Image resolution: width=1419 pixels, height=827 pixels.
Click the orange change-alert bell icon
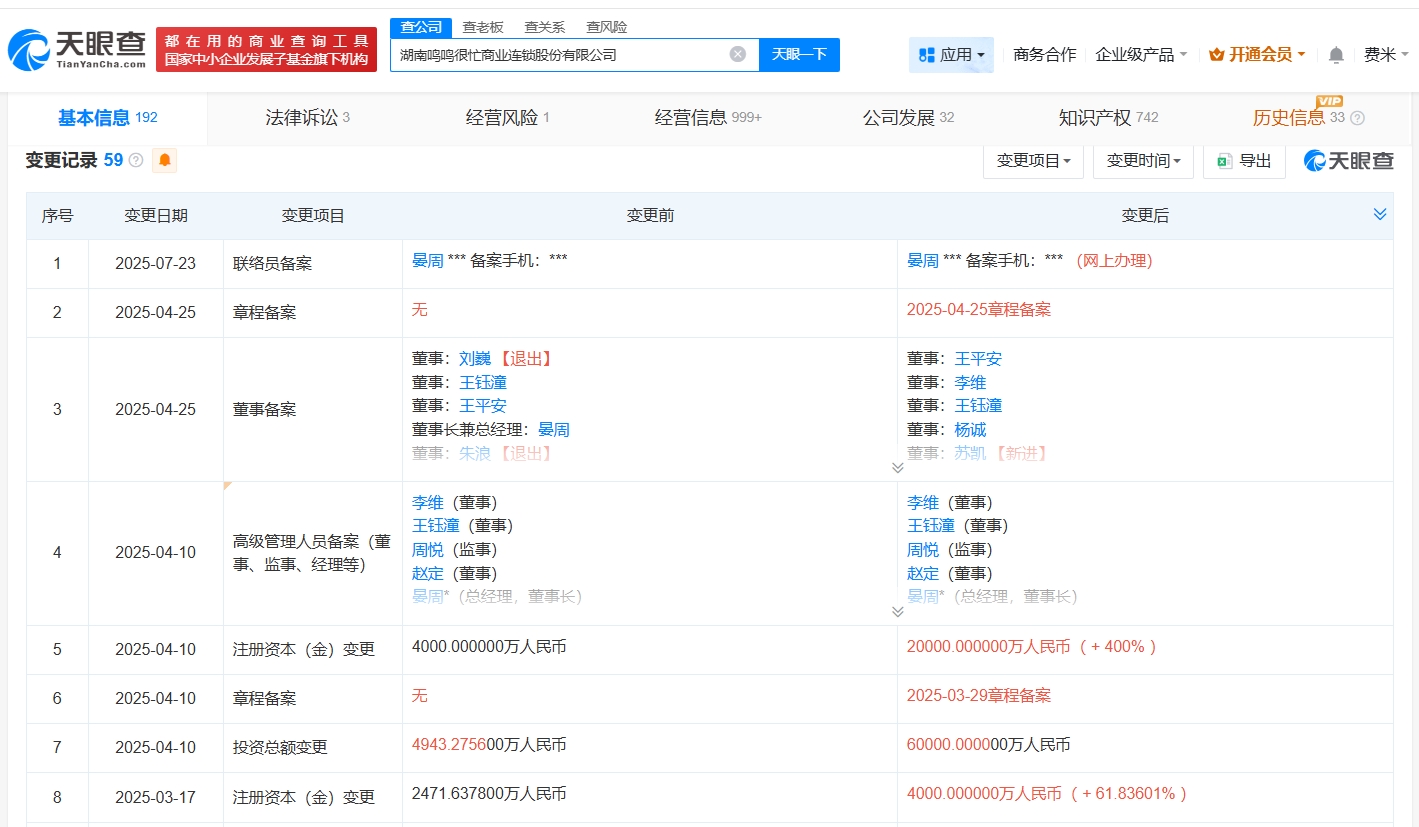[x=165, y=160]
